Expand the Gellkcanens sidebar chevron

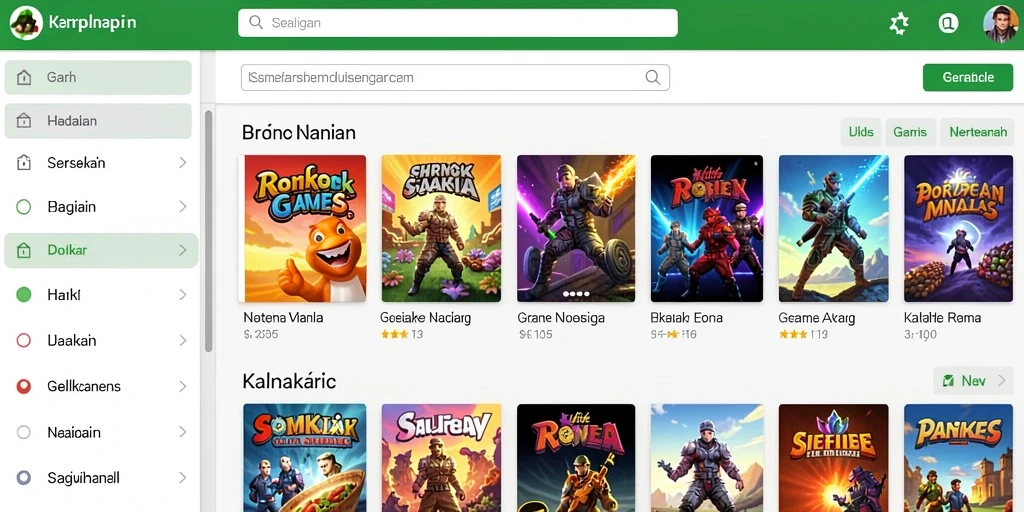pyautogui.click(x=183, y=387)
